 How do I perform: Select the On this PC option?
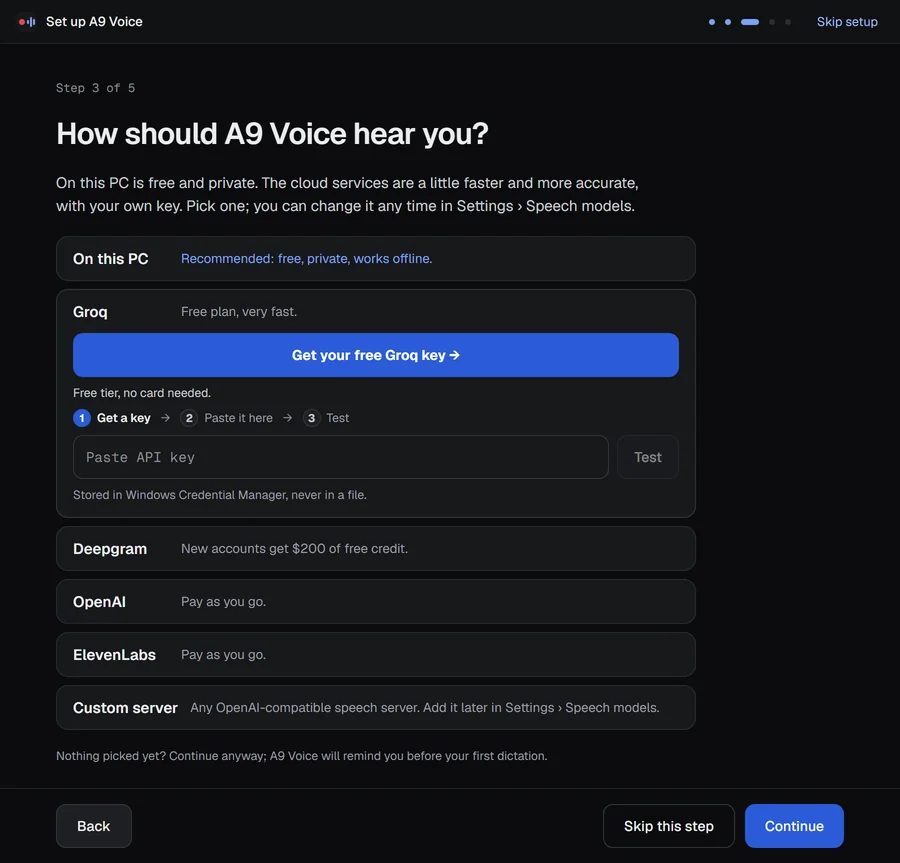coord(376,259)
